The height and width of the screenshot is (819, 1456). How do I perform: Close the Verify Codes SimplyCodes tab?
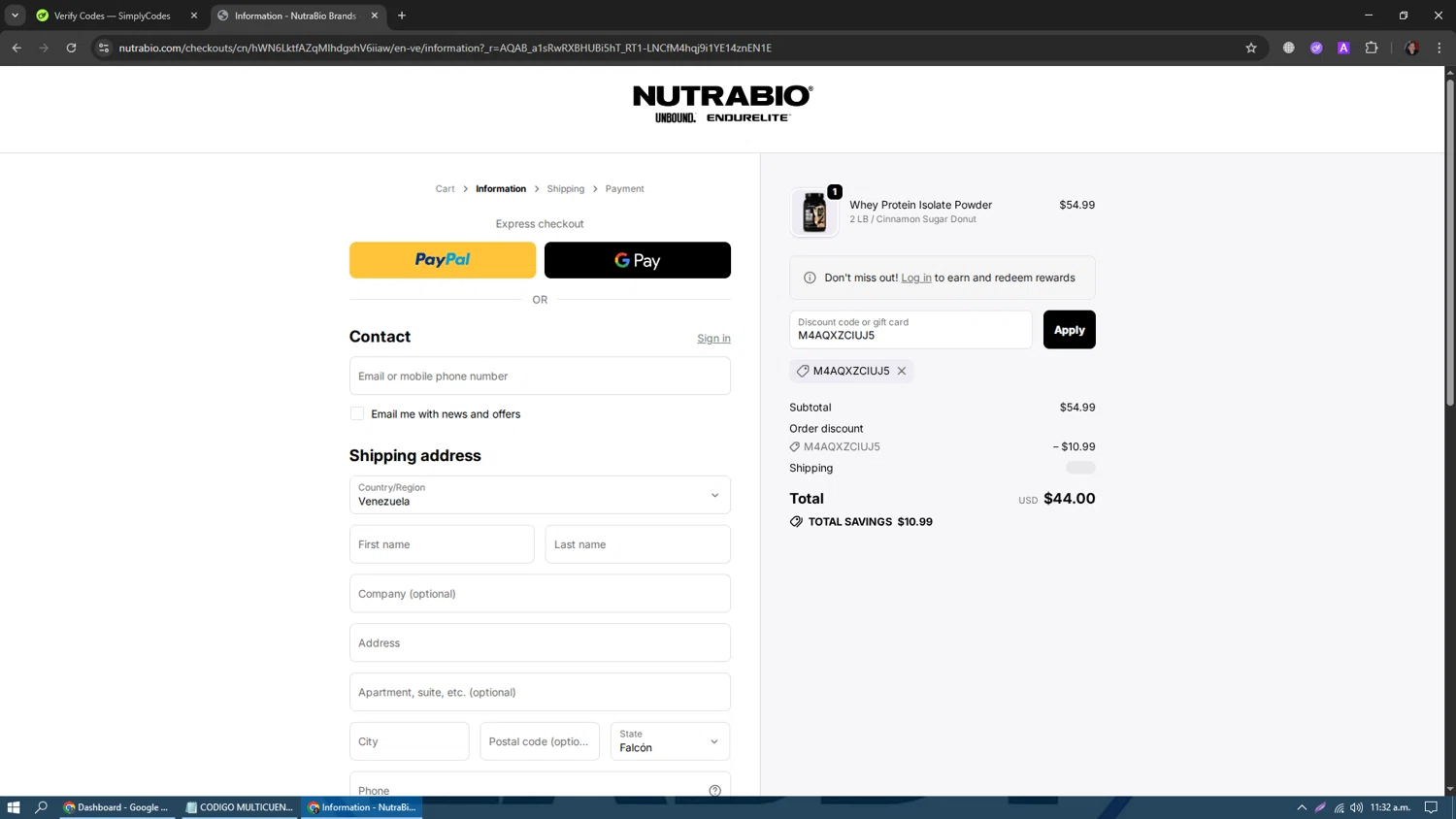click(194, 16)
